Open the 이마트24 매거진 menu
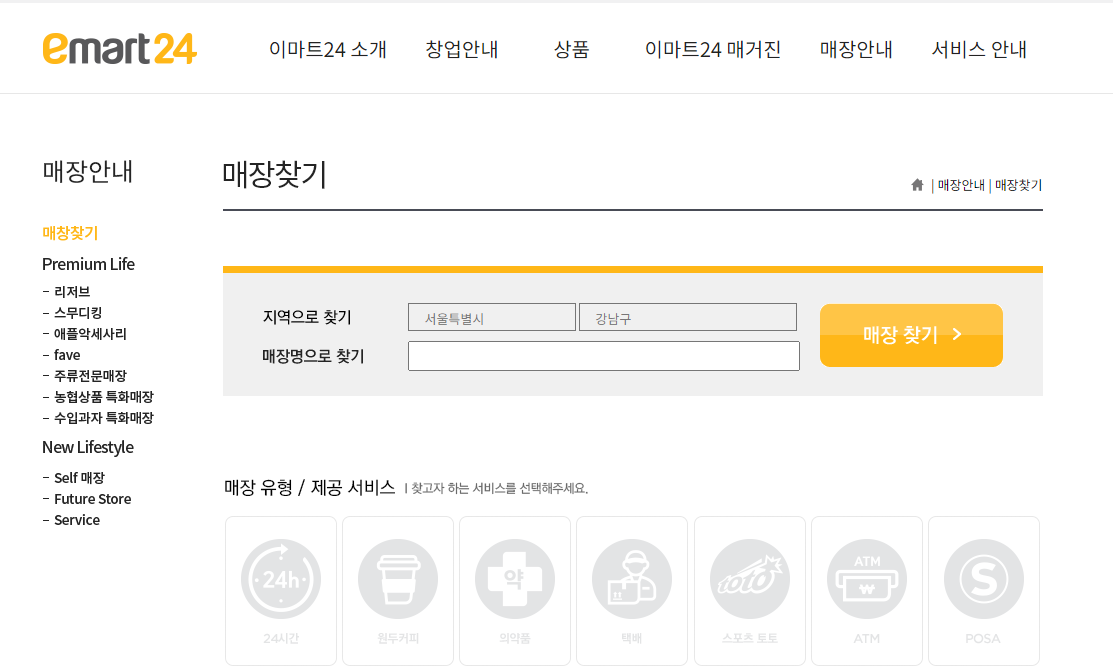 coord(713,50)
